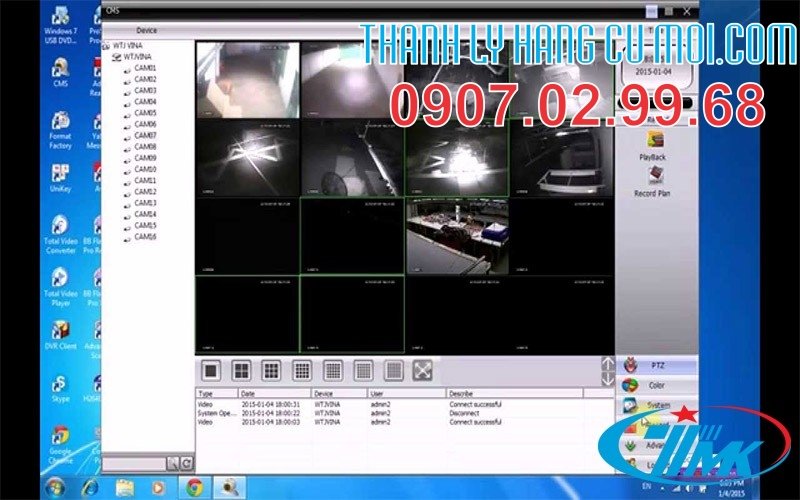
Task: Select CAM16 in device tree
Action: click(145, 237)
